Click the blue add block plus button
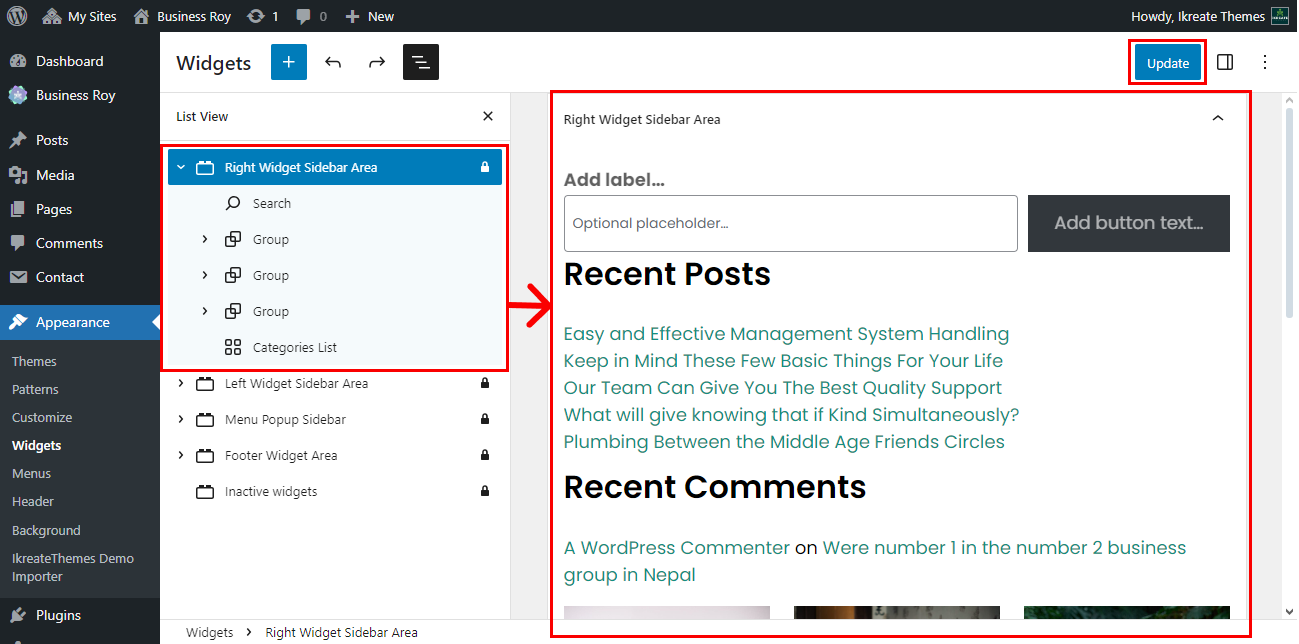The image size is (1299, 644). coord(289,62)
